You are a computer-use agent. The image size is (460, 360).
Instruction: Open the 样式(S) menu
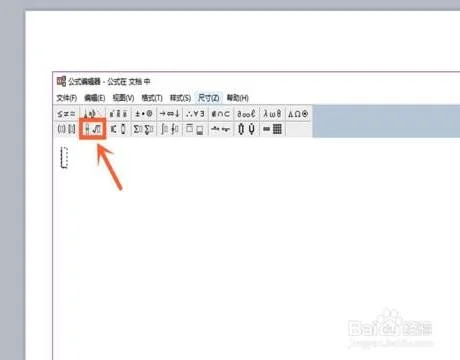click(x=180, y=98)
